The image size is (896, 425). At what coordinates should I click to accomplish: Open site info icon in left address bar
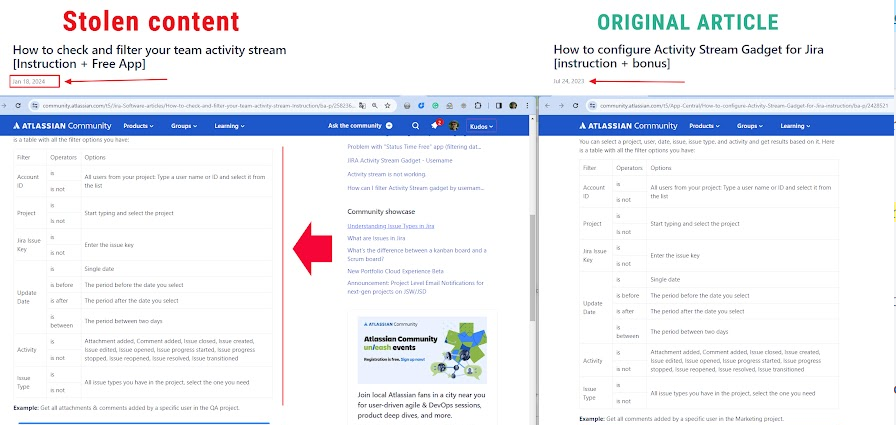(35, 106)
